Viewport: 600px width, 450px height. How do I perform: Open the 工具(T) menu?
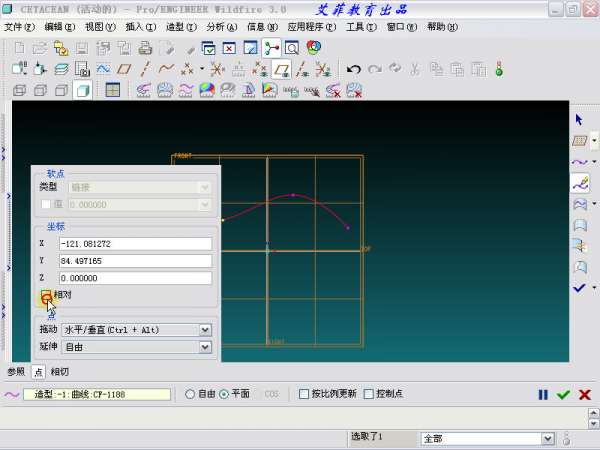tap(361, 27)
